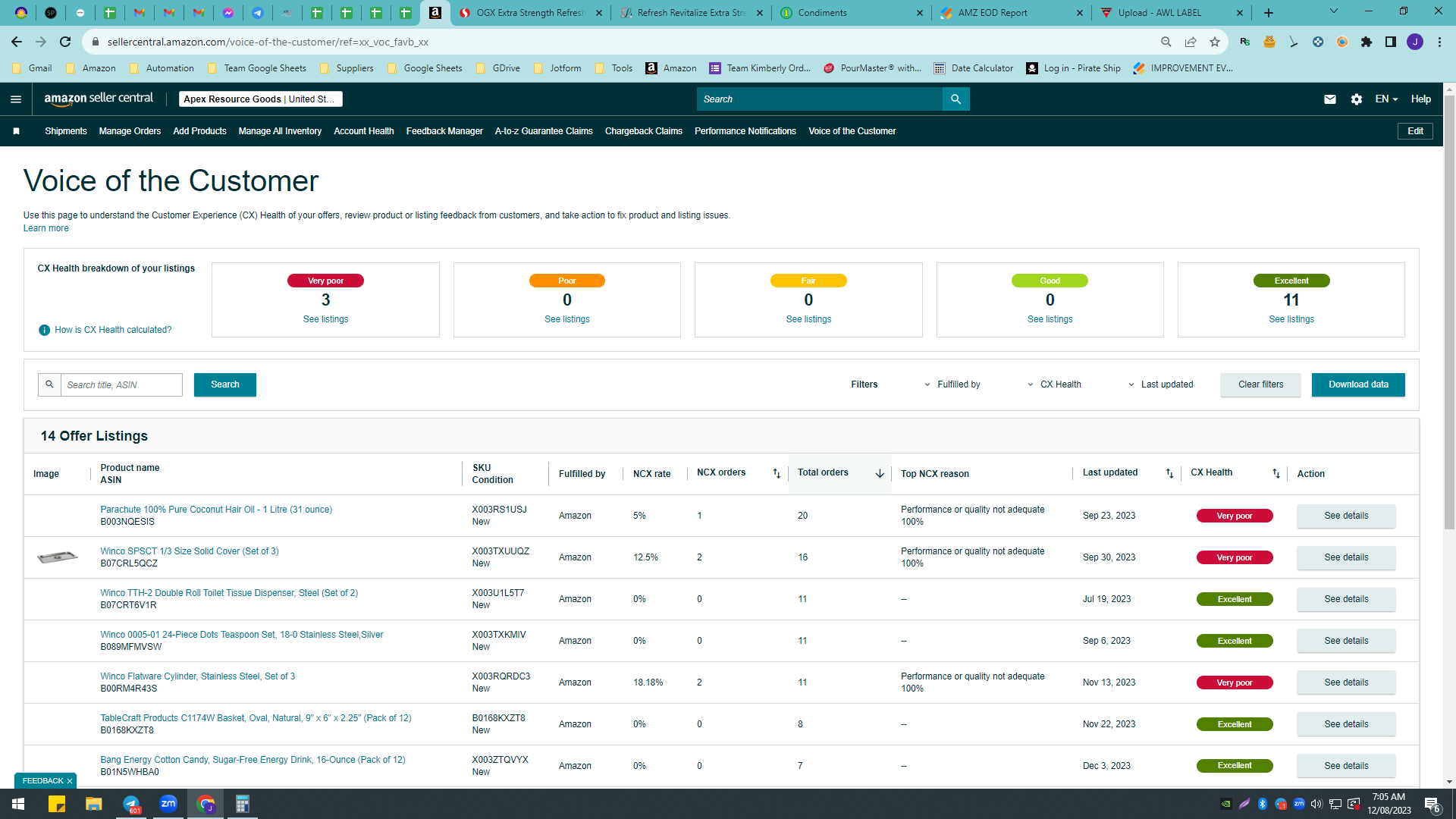Open Chrome's three-dot menu
The height and width of the screenshot is (819, 1456).
(1439, 42)
